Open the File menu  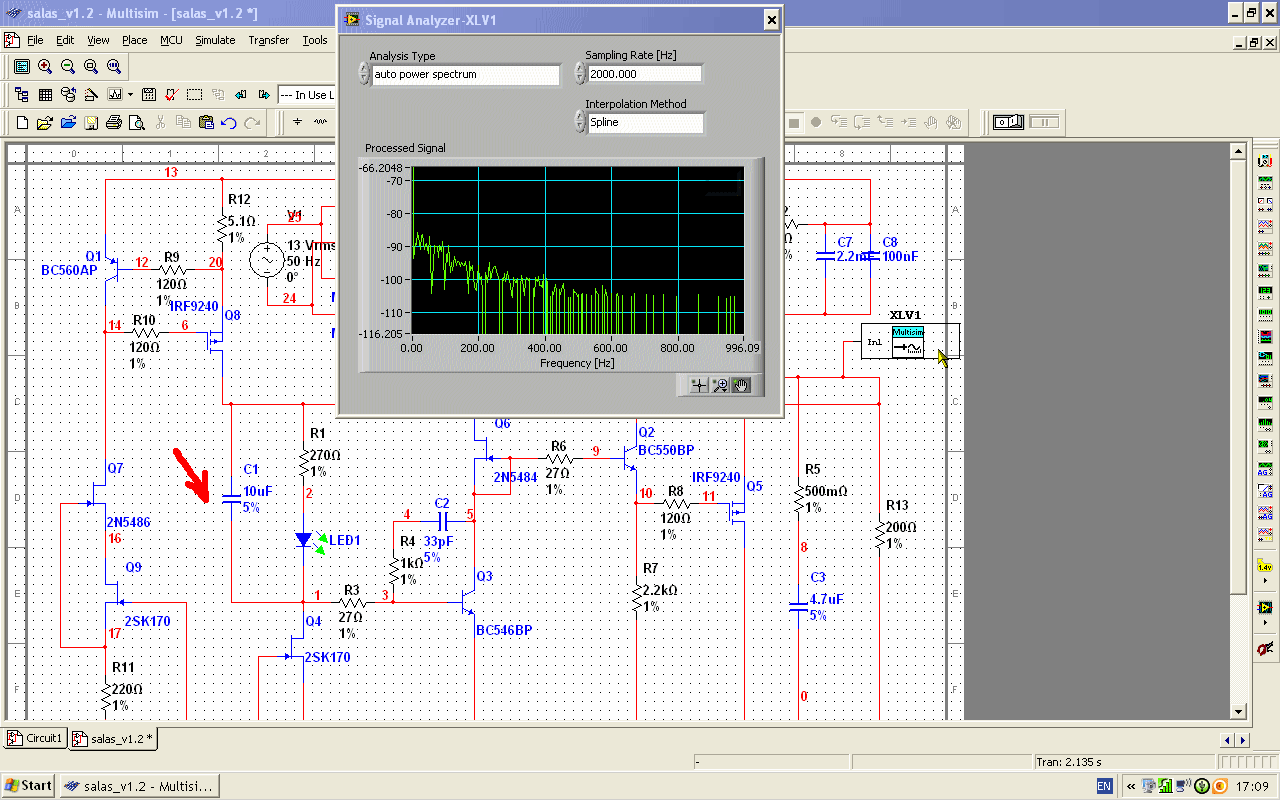pyautogui.click(x=35, y=40)
